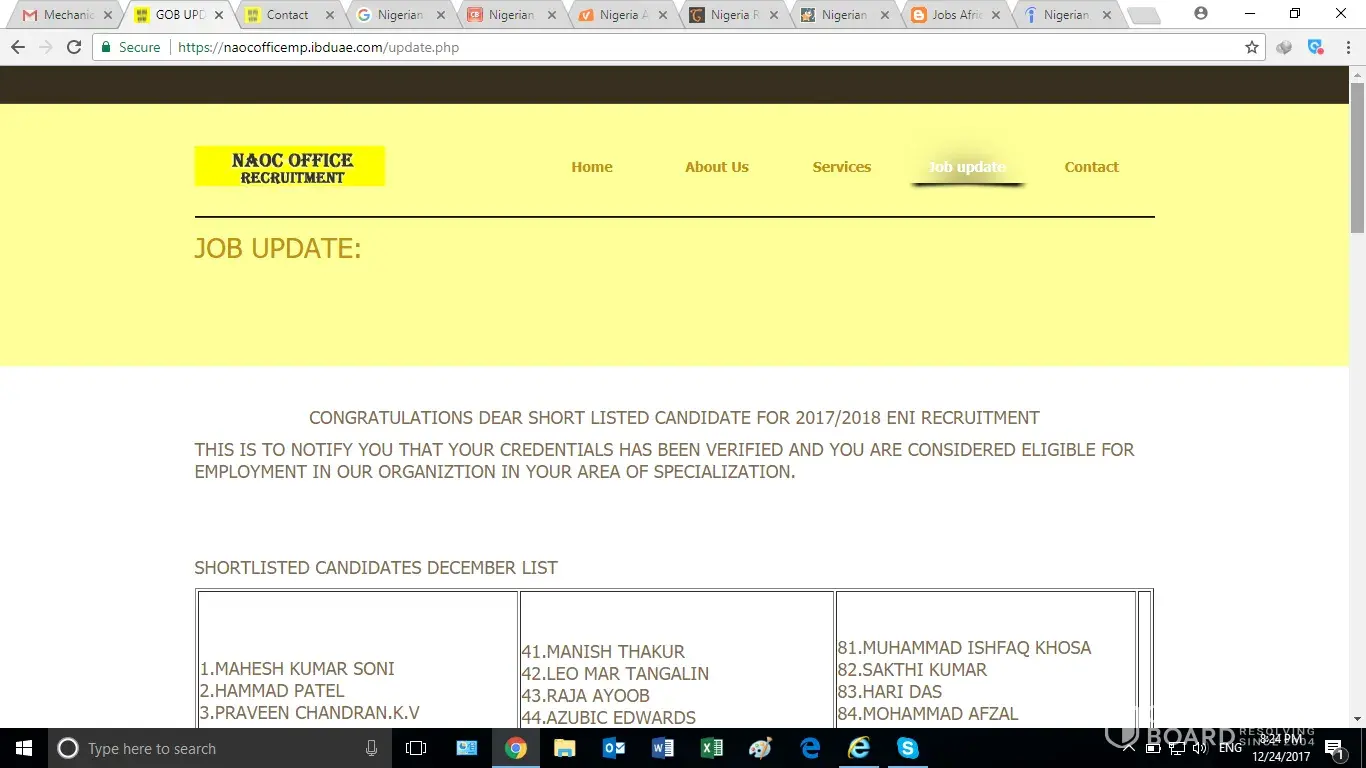Select candidate 2.HAMMAD PATEL
This screenshot has height=768, width=1366.
coord(272,691)
